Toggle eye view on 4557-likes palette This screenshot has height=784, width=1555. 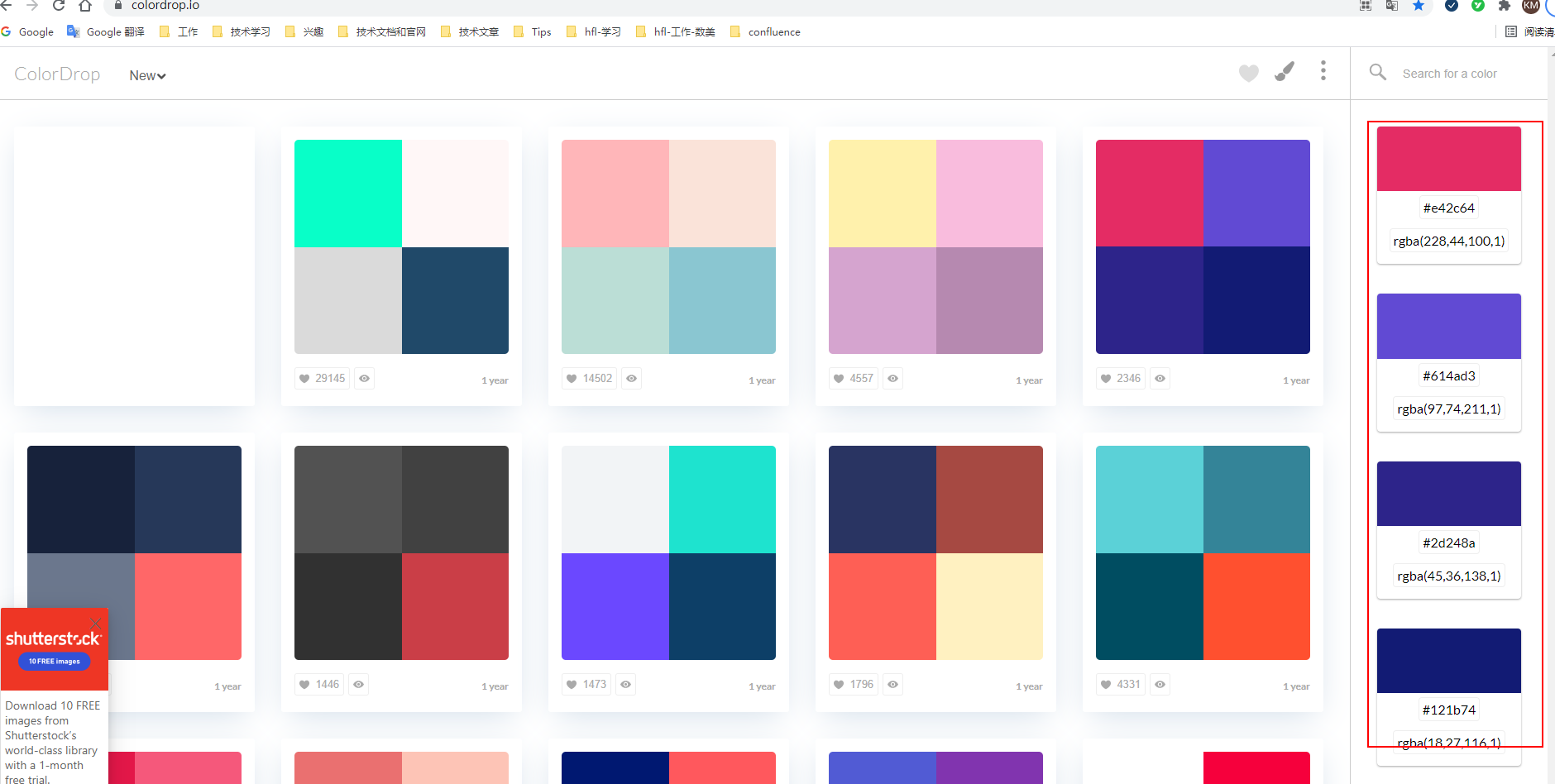[892, 379]
